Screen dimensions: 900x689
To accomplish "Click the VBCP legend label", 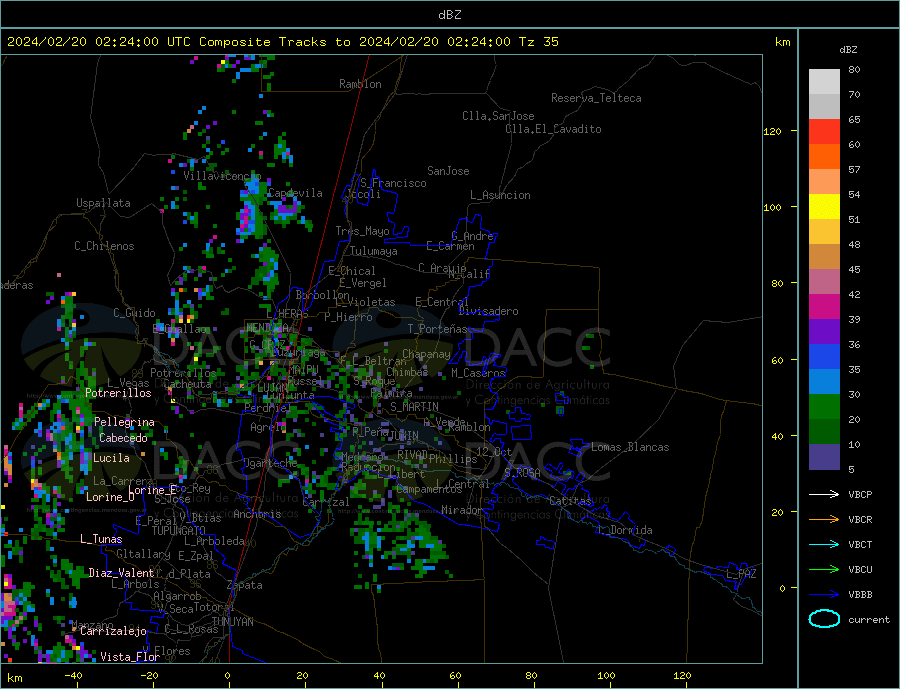I will coord(860,494).
